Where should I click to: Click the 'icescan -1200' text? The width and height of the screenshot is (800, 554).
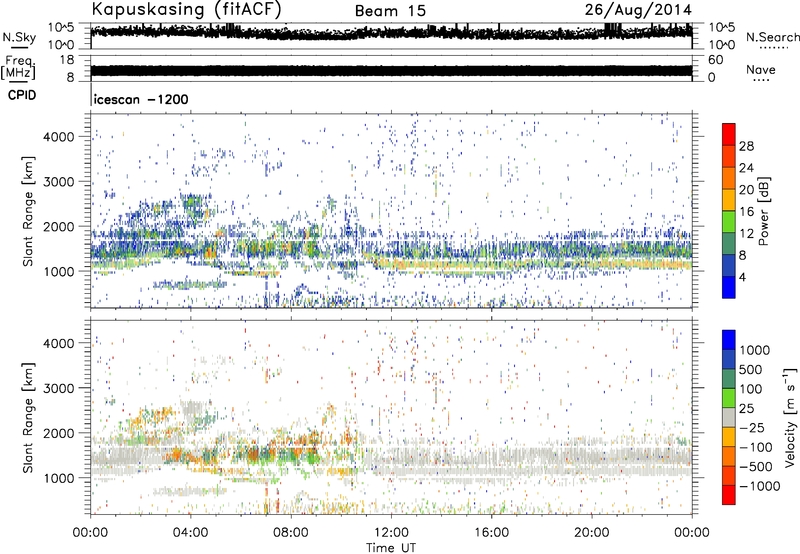pos(141,99)
